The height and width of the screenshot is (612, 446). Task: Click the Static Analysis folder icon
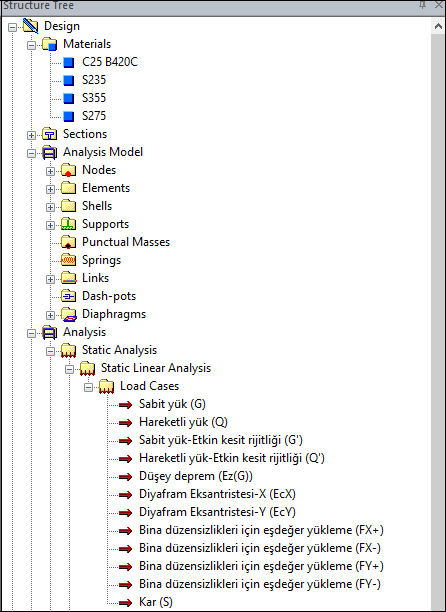coord(68,350)
